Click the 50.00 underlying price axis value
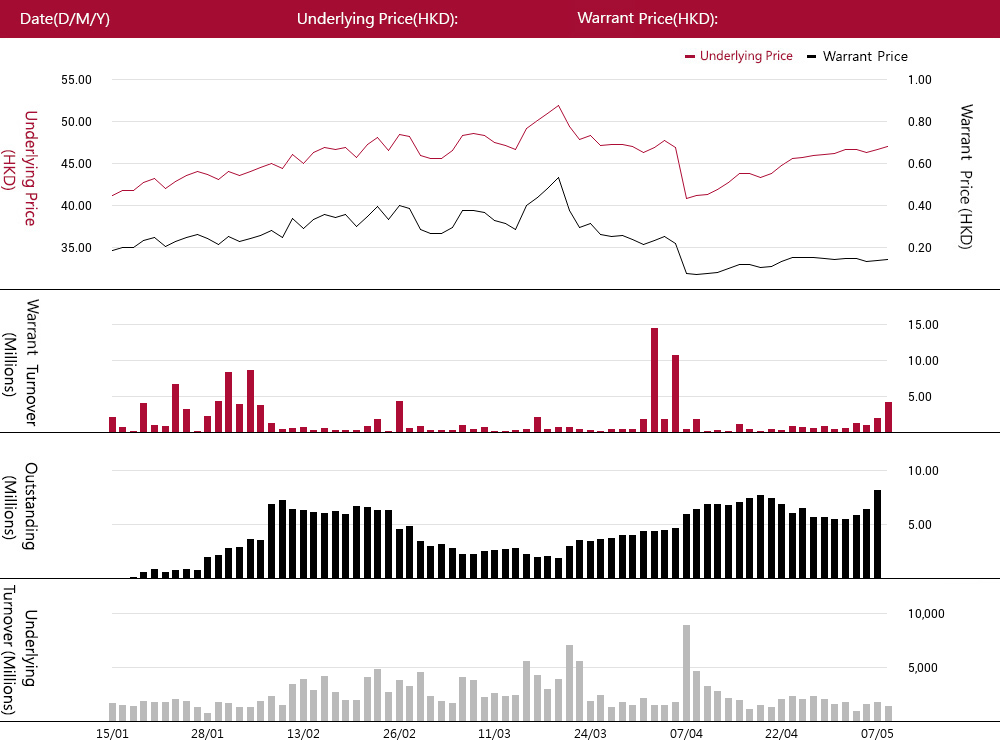 tap(77, 122)
